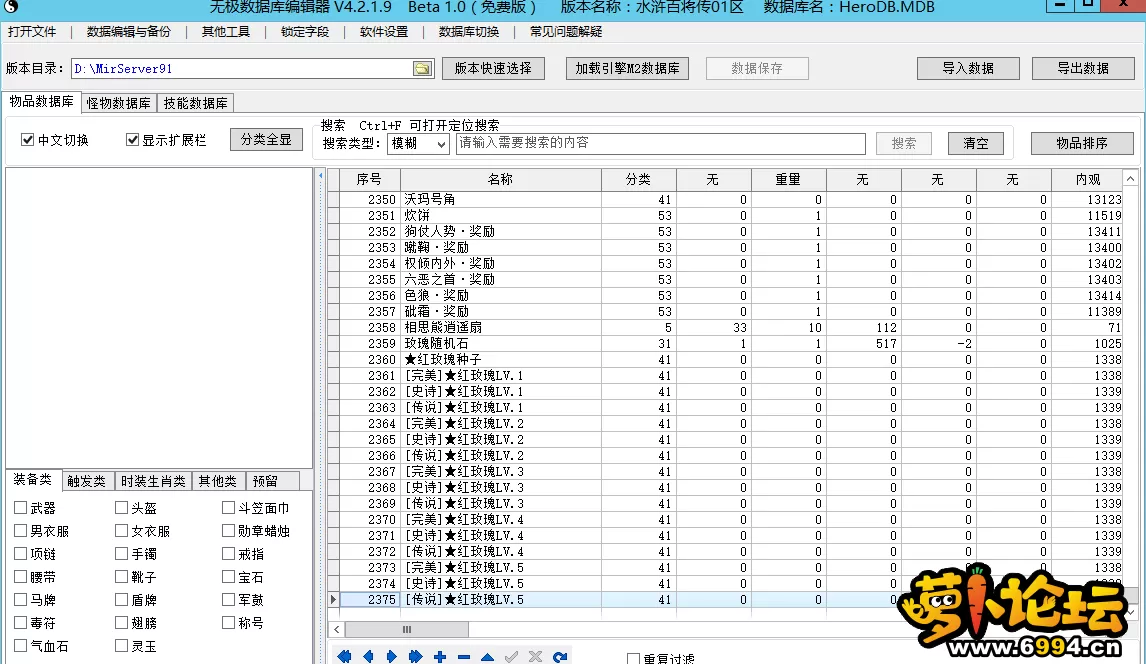Viewport: 1146px width, 664px height.
Task: Click current row indicator for row 2375
Action: click(333, 600)
